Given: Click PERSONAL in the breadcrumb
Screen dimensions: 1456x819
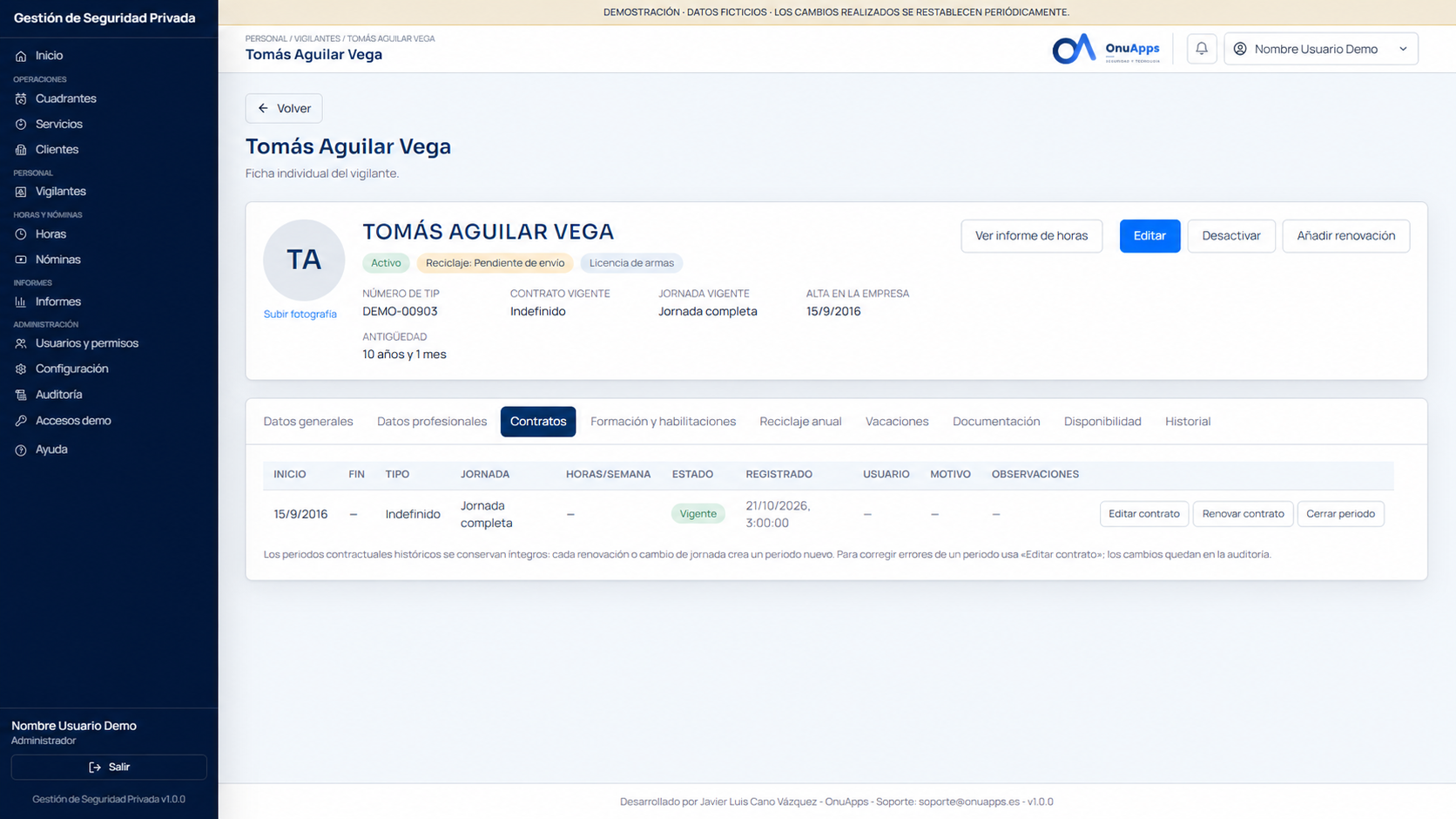Looking at the screenshot, I should pyautogui.click(x=266, y=38).
